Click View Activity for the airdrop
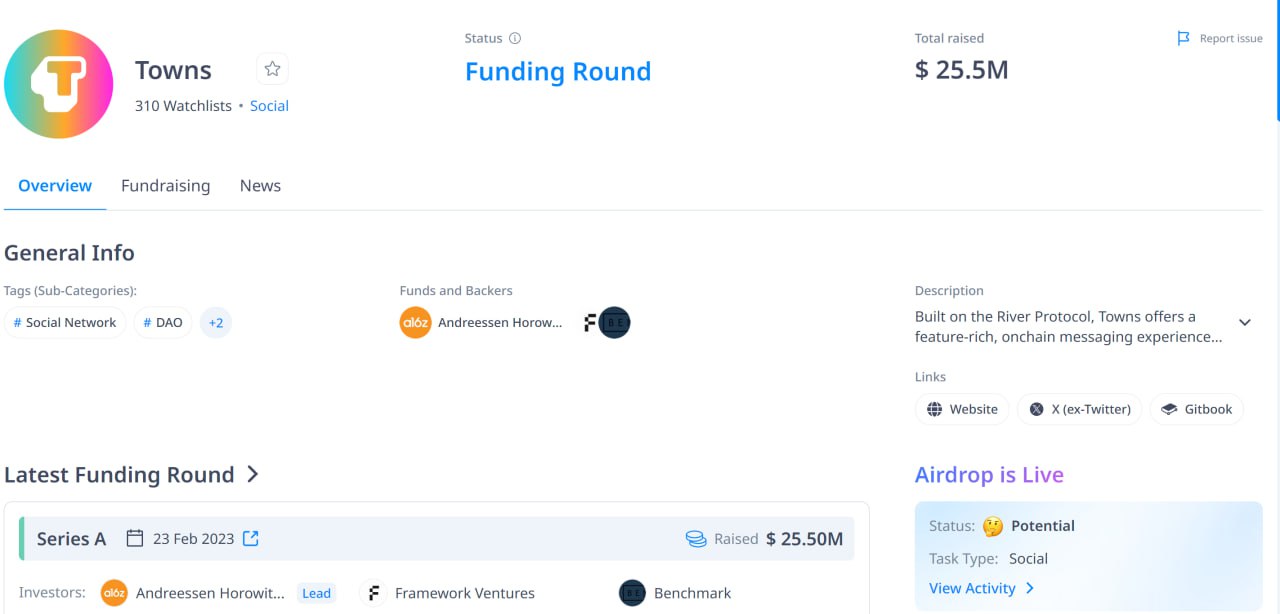 [981, 588]
